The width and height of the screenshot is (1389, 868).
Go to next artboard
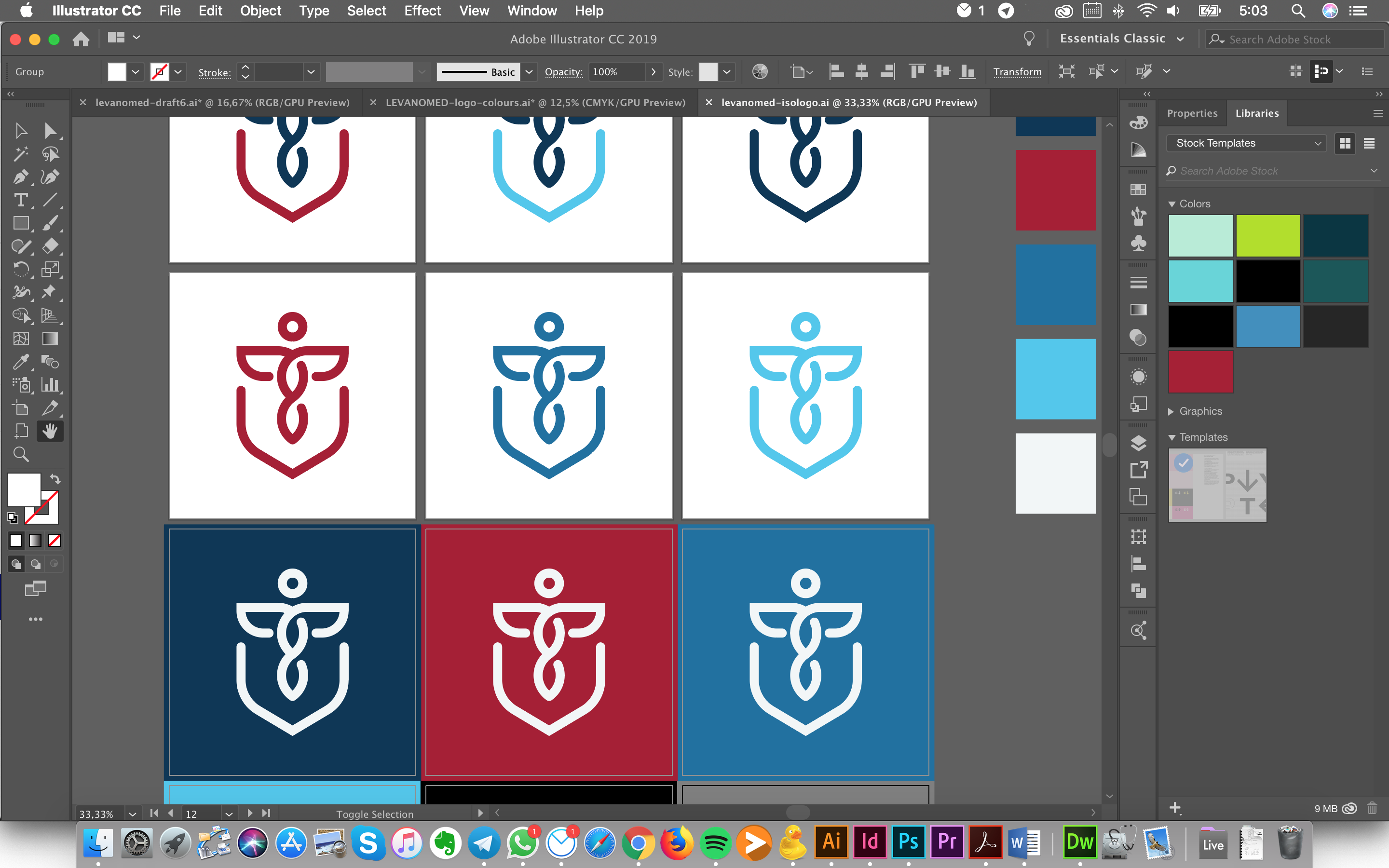coord(250,814)
